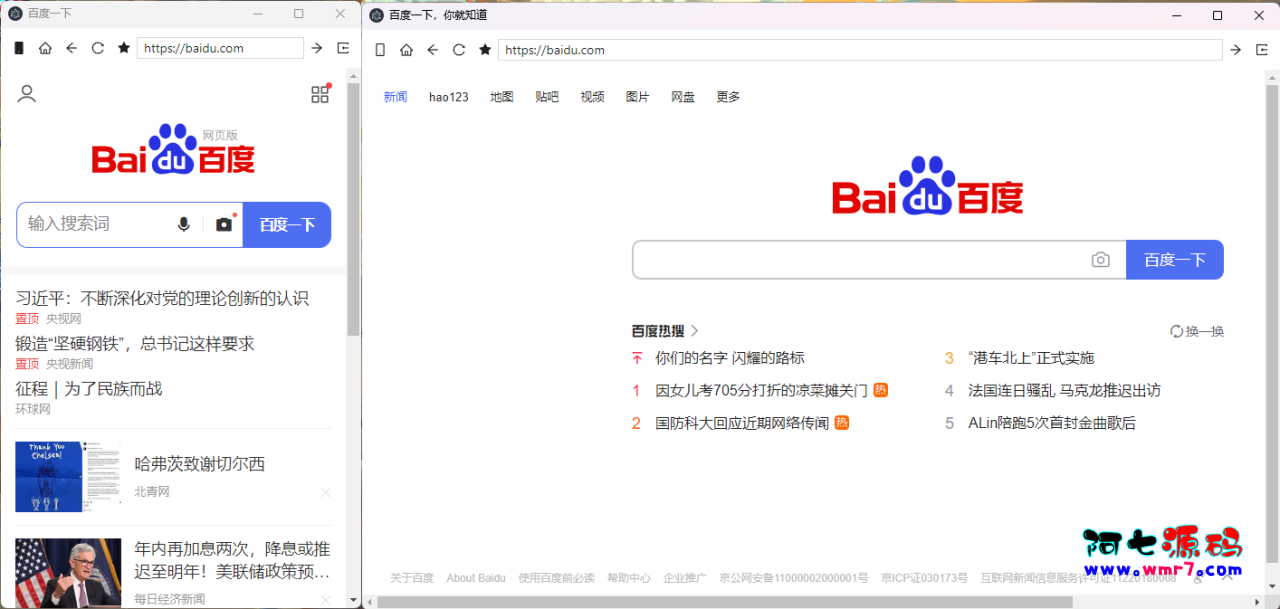This screenshot has width=1280, height=609.
Task: Go to home page in left window
Action: tap(45, 48)
